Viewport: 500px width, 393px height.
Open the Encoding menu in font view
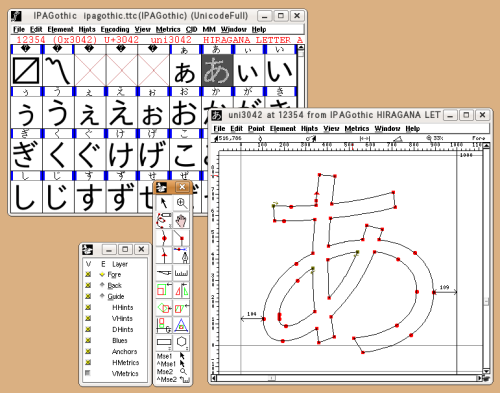115,29
